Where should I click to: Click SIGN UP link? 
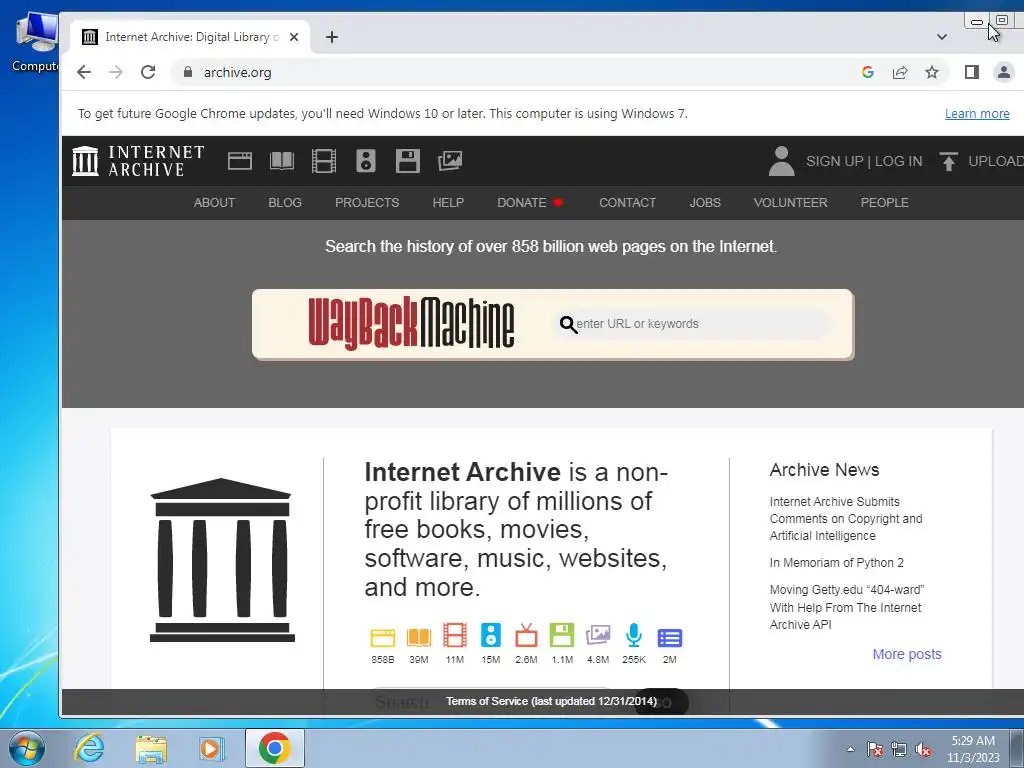click(x=834, y=161)
